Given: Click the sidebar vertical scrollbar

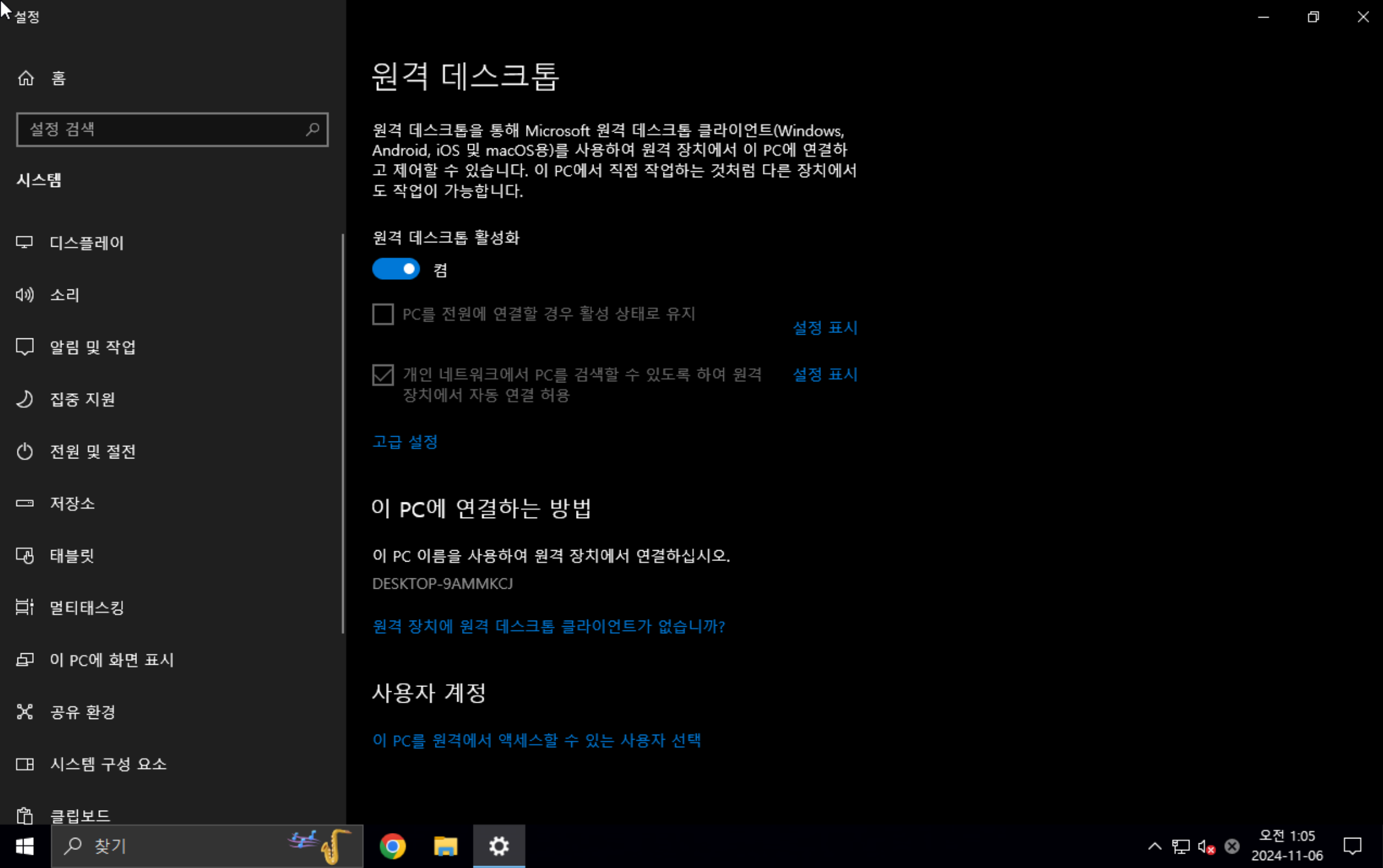Looking at the screenshot, I should coord(343,433).
